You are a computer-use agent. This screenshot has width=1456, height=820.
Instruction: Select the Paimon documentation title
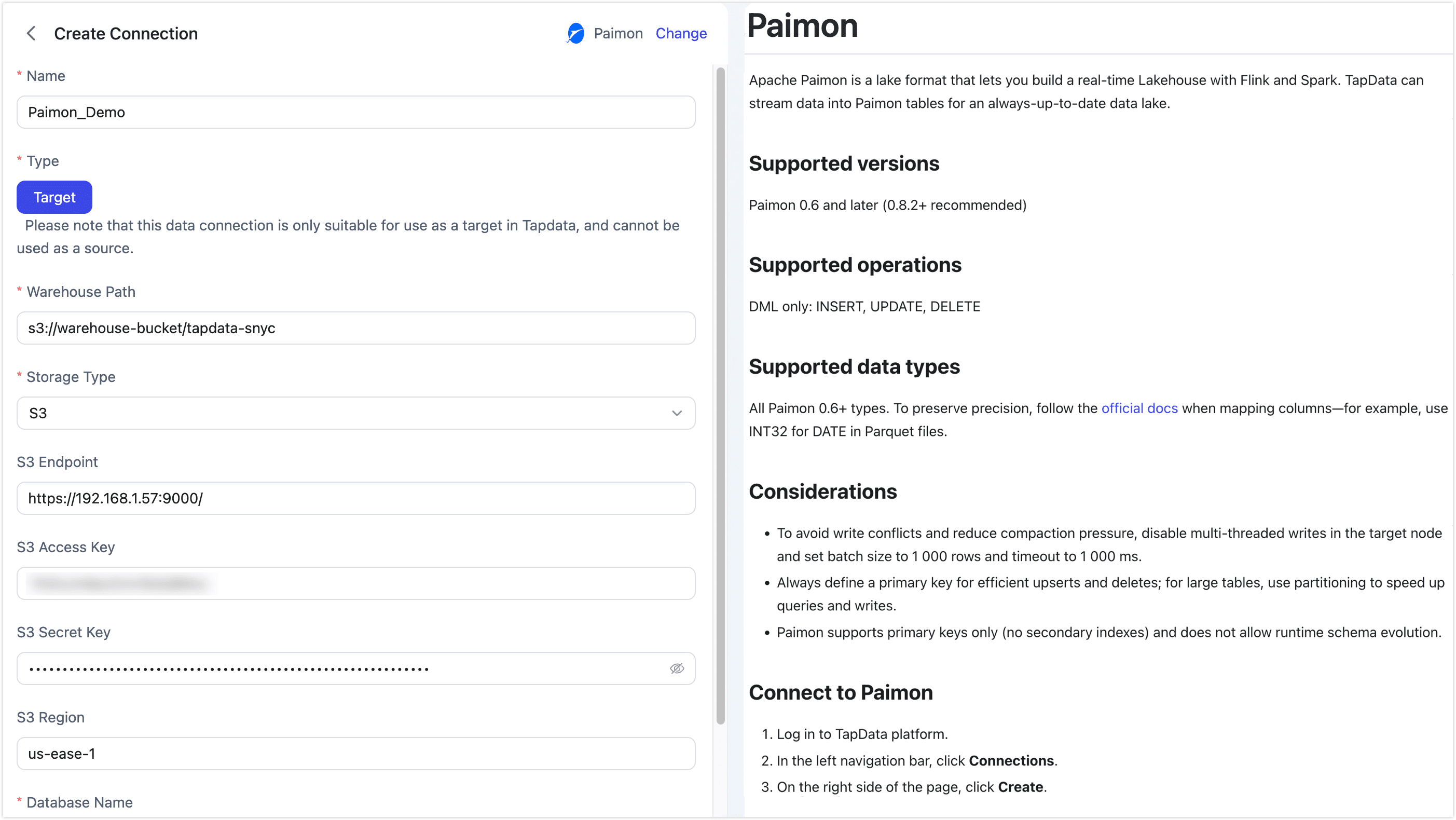pyautogui.click(x=803, y=26)
